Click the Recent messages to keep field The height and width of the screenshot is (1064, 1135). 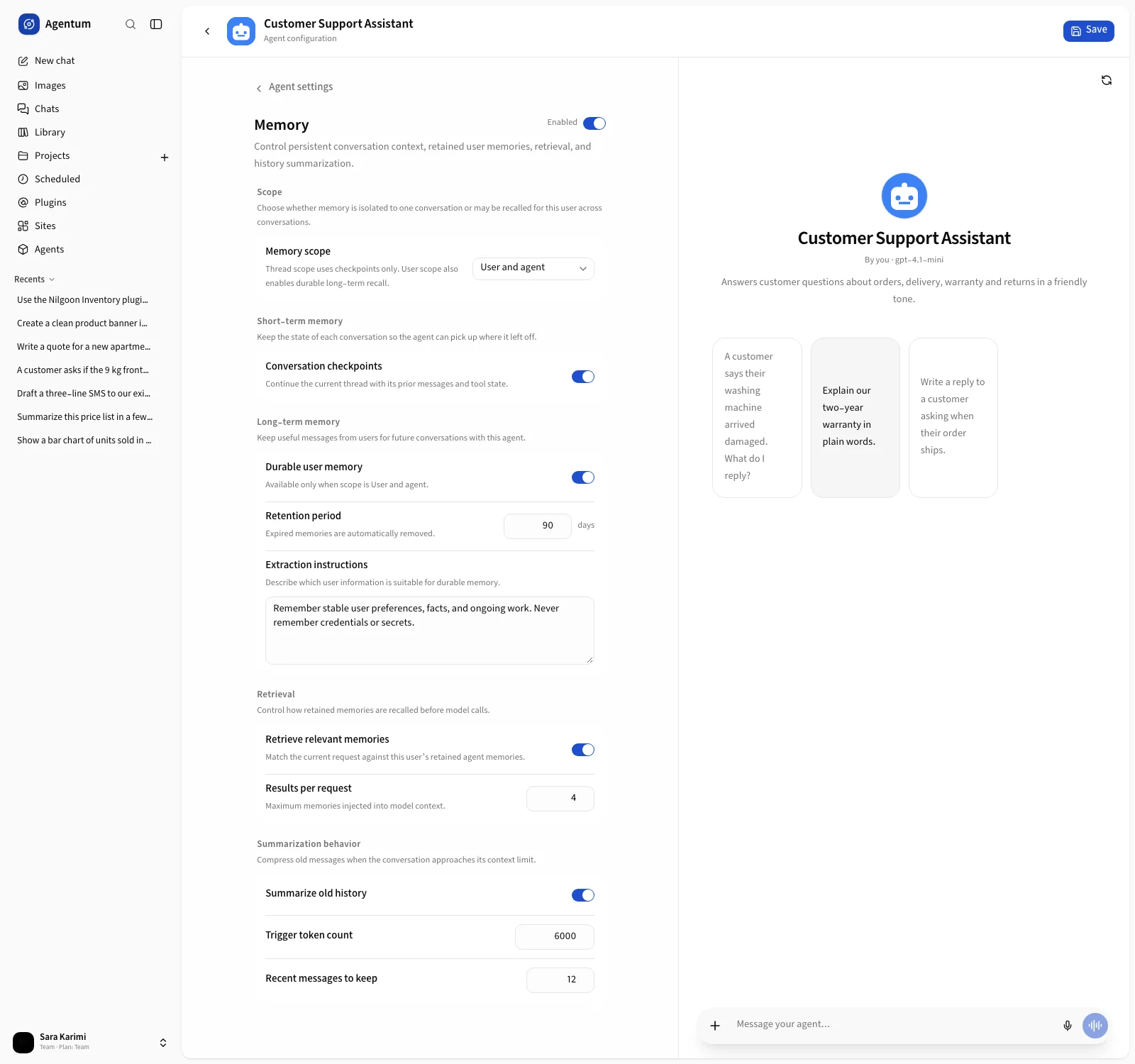point(560,980)
